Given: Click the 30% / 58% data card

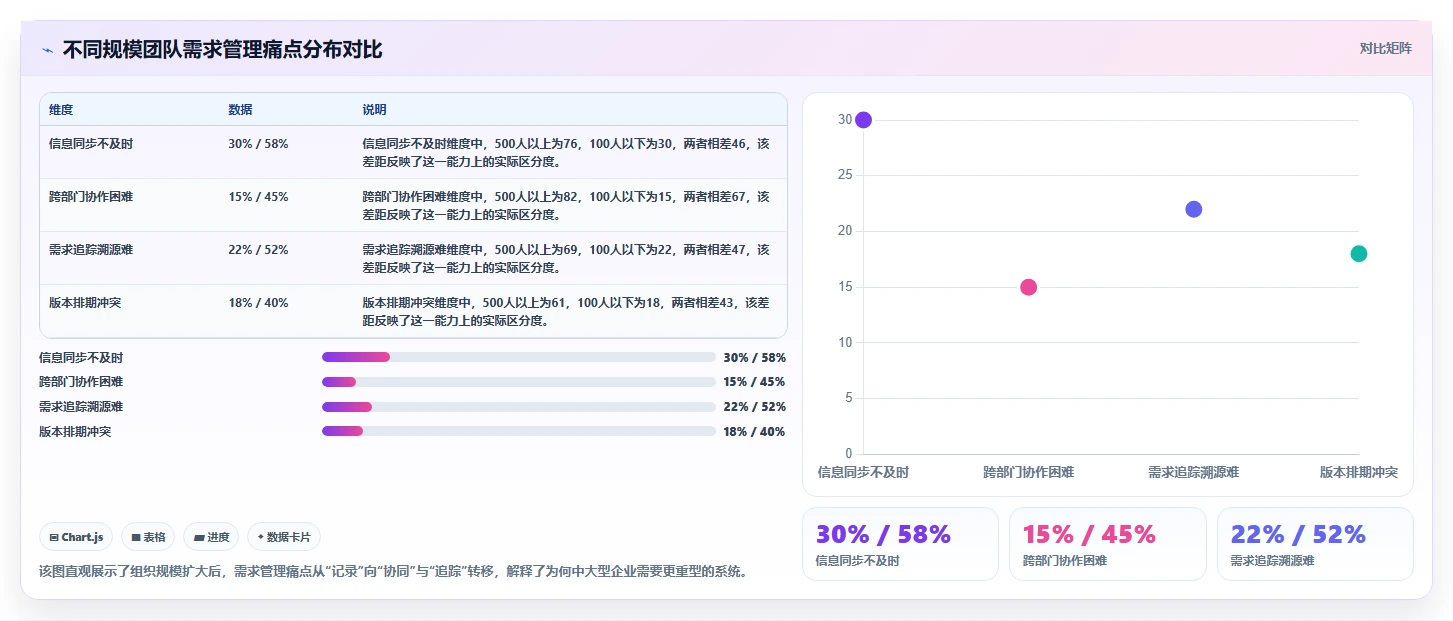Looking at the screenshot, I should tap(900, 544).
